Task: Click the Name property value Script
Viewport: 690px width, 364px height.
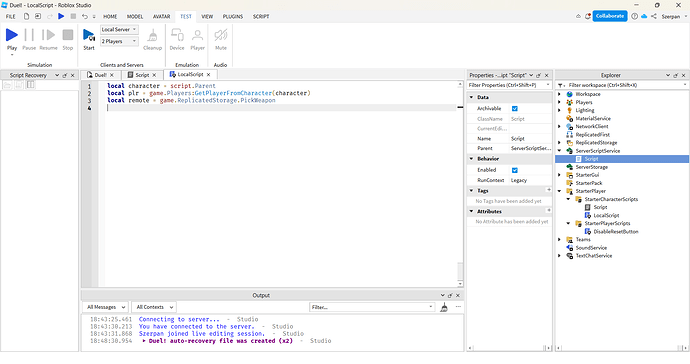Action: pyautogui.click(x=530, y=139)
